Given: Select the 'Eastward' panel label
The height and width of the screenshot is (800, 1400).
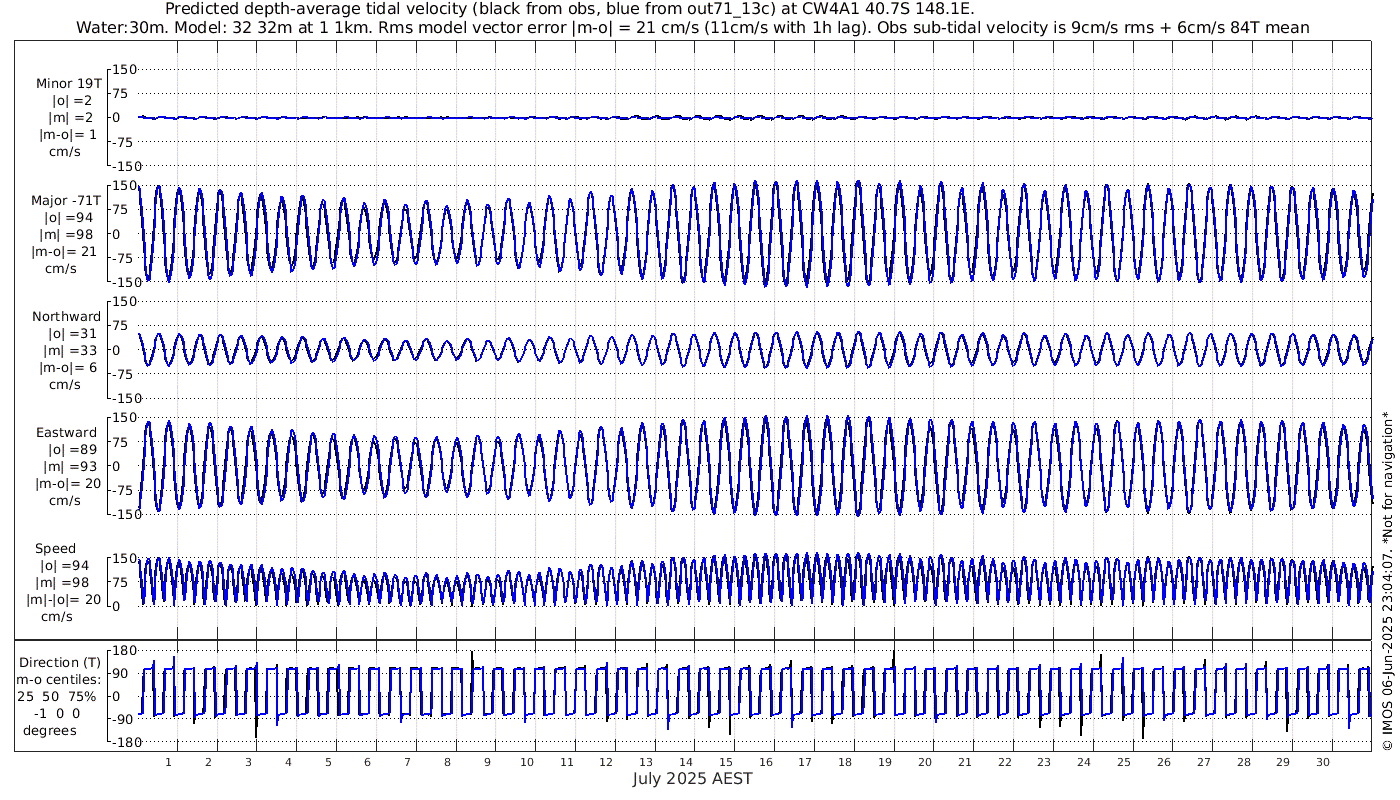Looking at the screenshot, I should tap(67, 433).
